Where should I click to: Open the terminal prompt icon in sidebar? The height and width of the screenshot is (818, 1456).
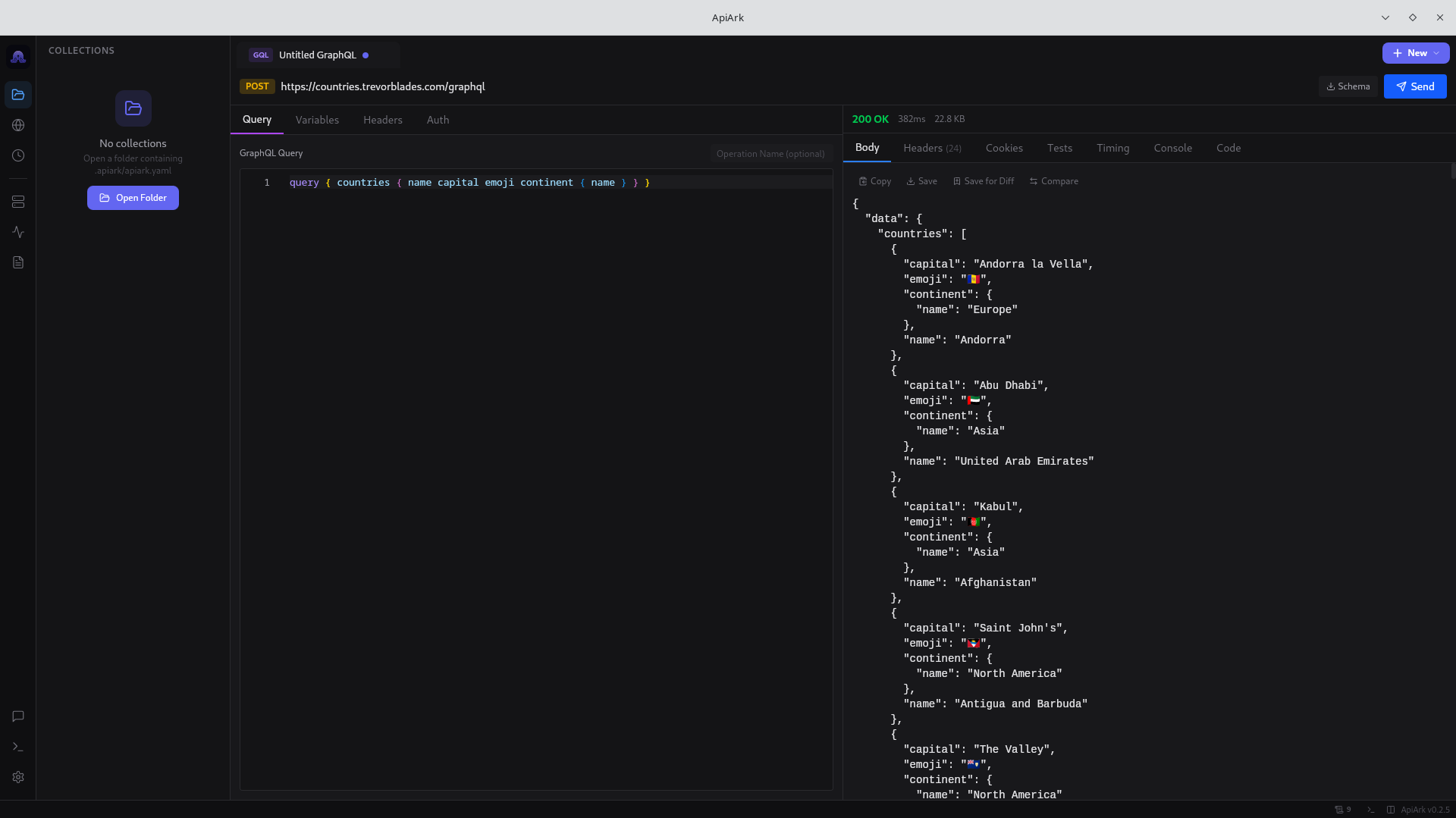tap(18, 747)
